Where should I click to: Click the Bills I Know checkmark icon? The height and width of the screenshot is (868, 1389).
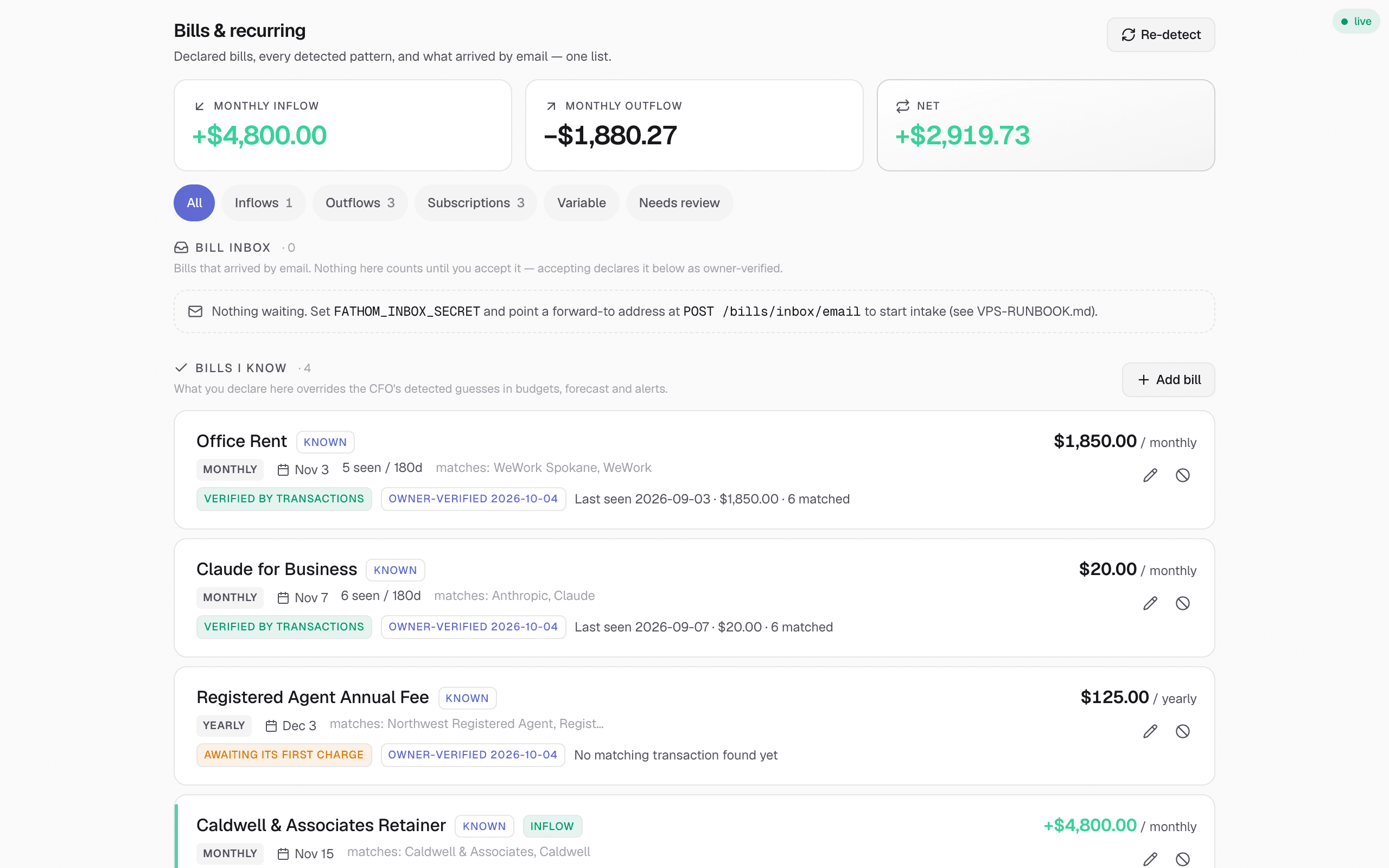click(181, 367)
